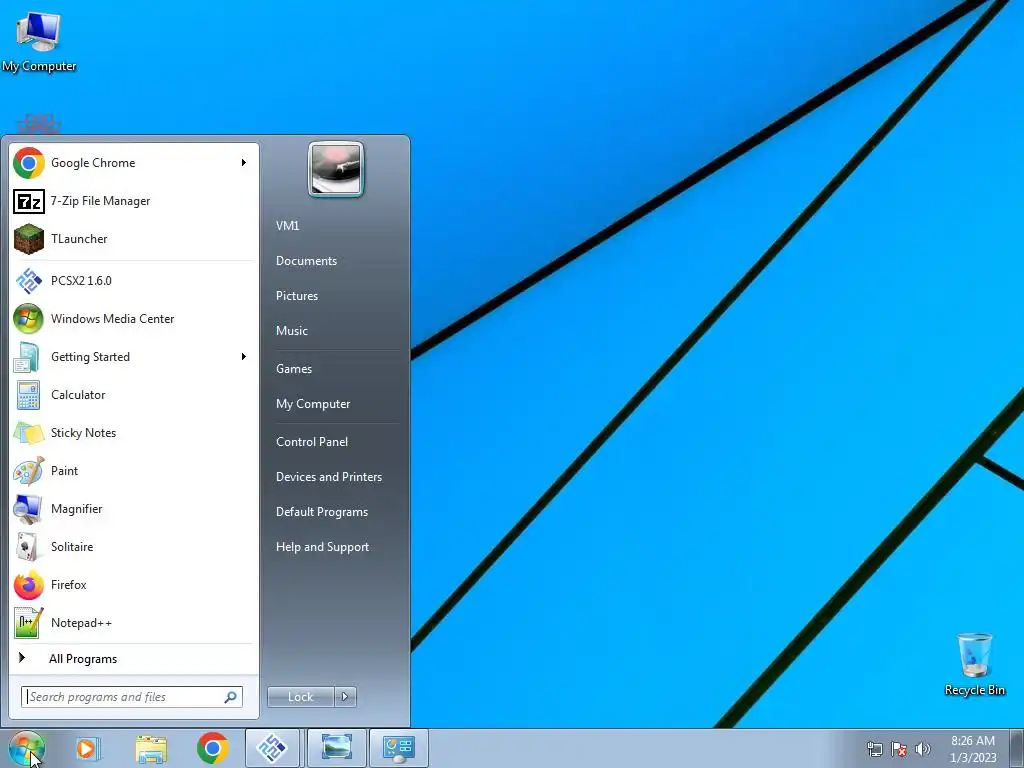This screenshot has width=1024, height=768.
Task: Click the Start orb button
Action: coord(27,748)
